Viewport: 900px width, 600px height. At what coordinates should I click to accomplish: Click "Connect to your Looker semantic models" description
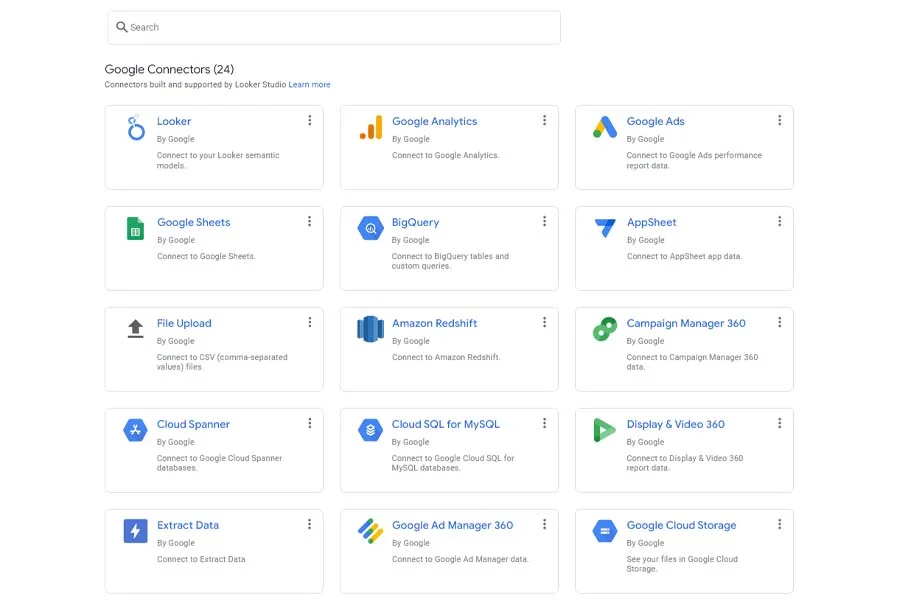coord(218,160)
